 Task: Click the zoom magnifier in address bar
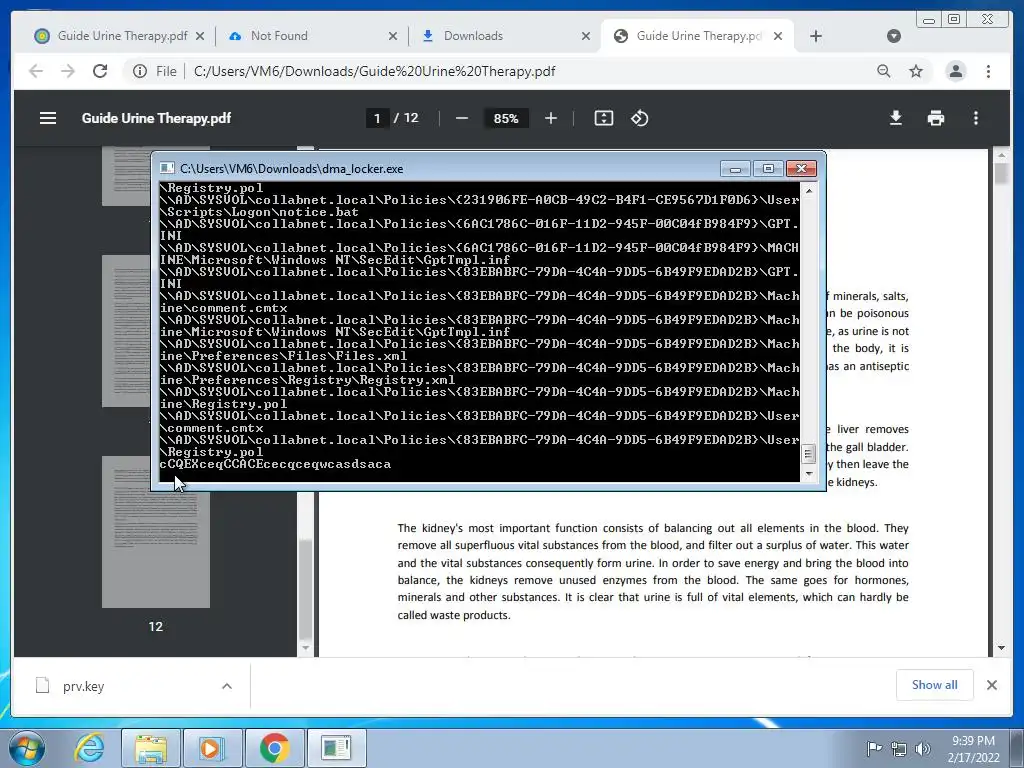[884, 71]
